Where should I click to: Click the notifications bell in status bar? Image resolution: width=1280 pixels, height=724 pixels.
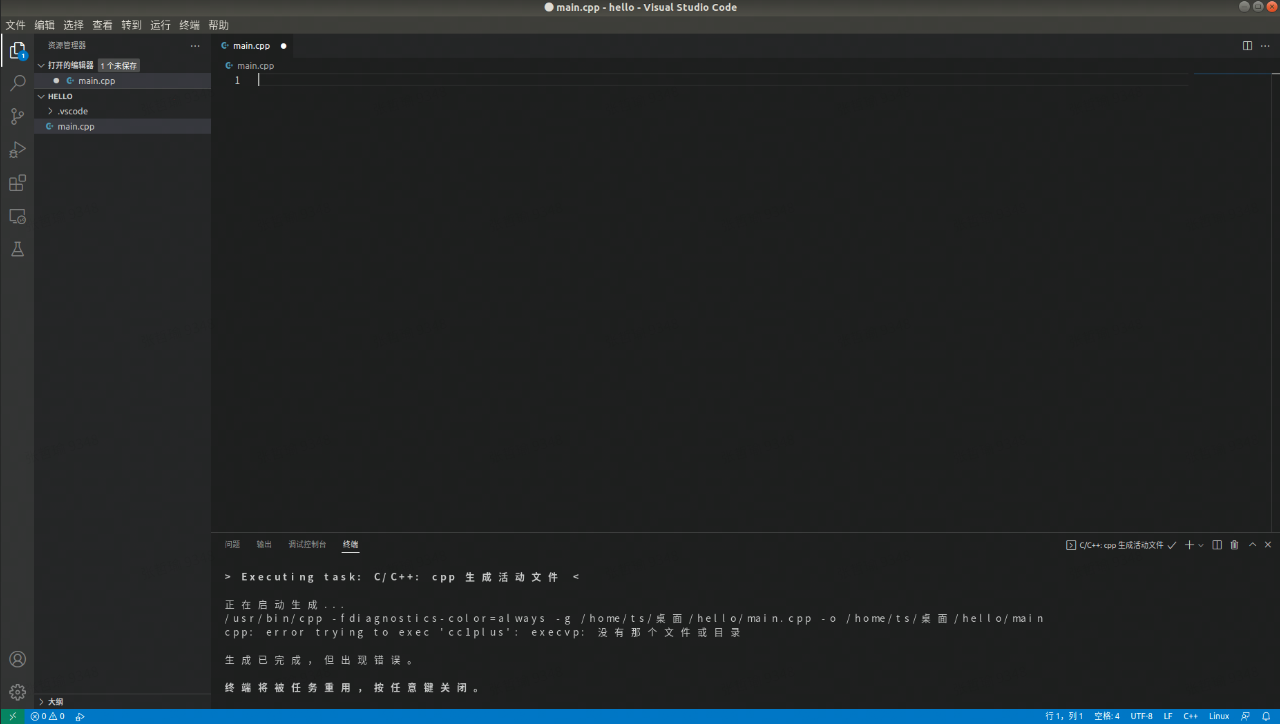(x=1268, y=716)
